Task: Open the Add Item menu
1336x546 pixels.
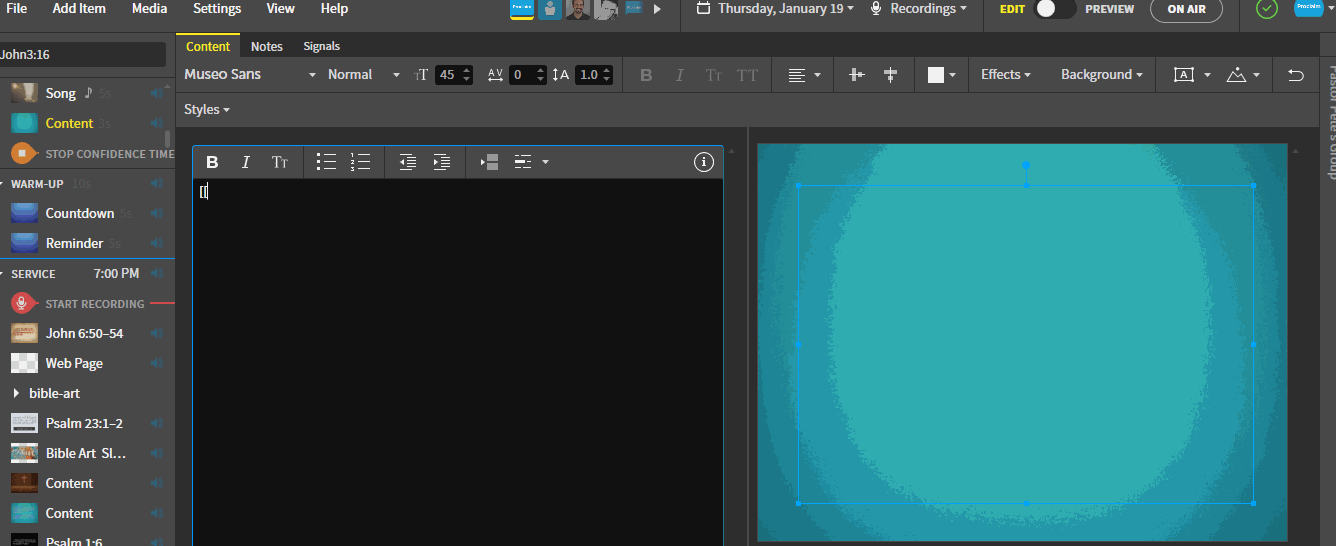Action: [x=79, y=9]
